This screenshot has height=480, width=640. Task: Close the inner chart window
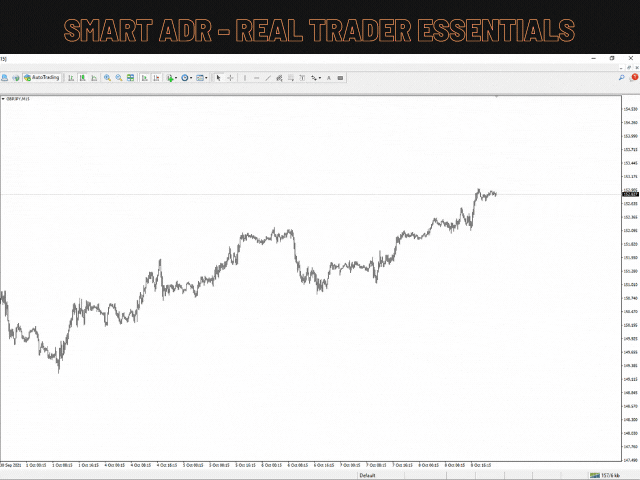click(637, 68)
